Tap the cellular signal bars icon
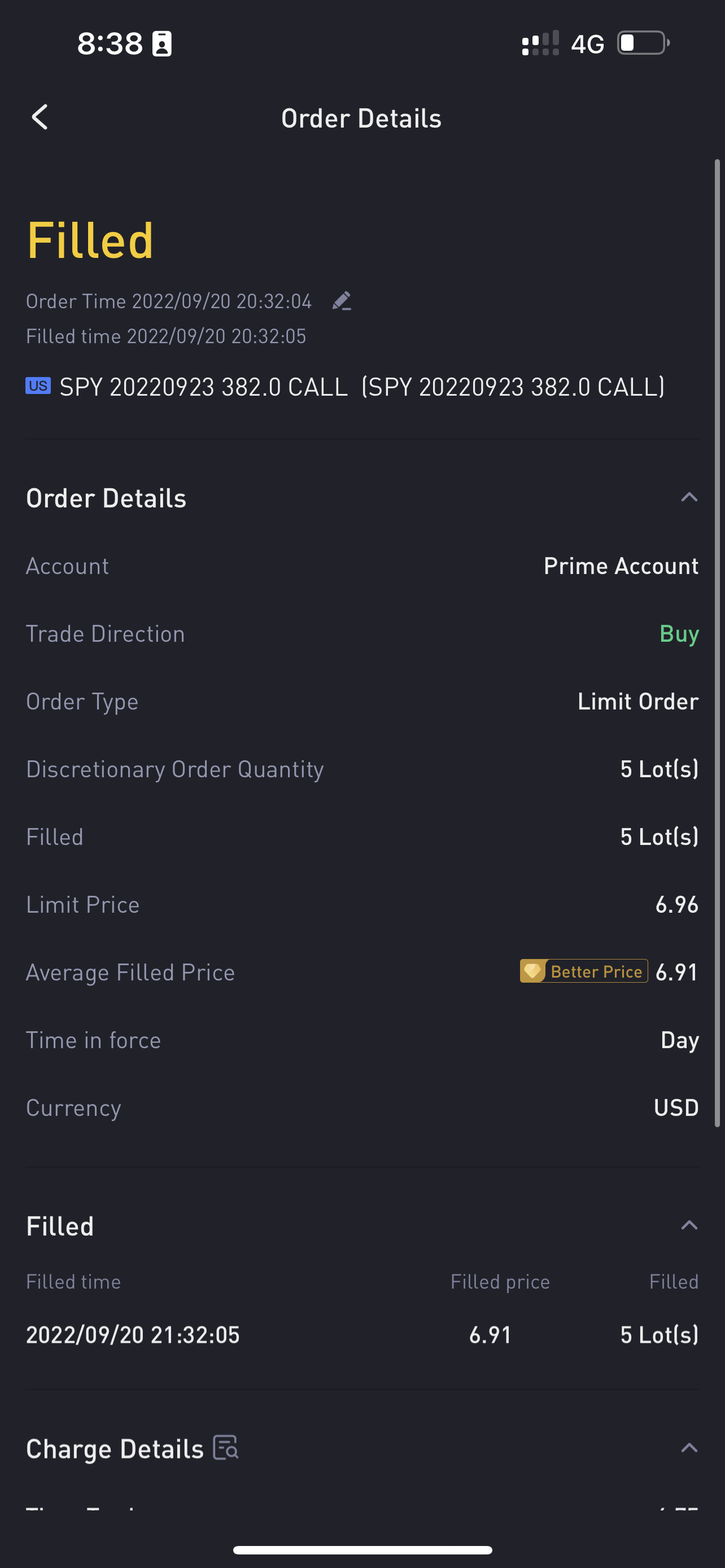Screen dimensions: 725x1568 (x=540, y=44)
